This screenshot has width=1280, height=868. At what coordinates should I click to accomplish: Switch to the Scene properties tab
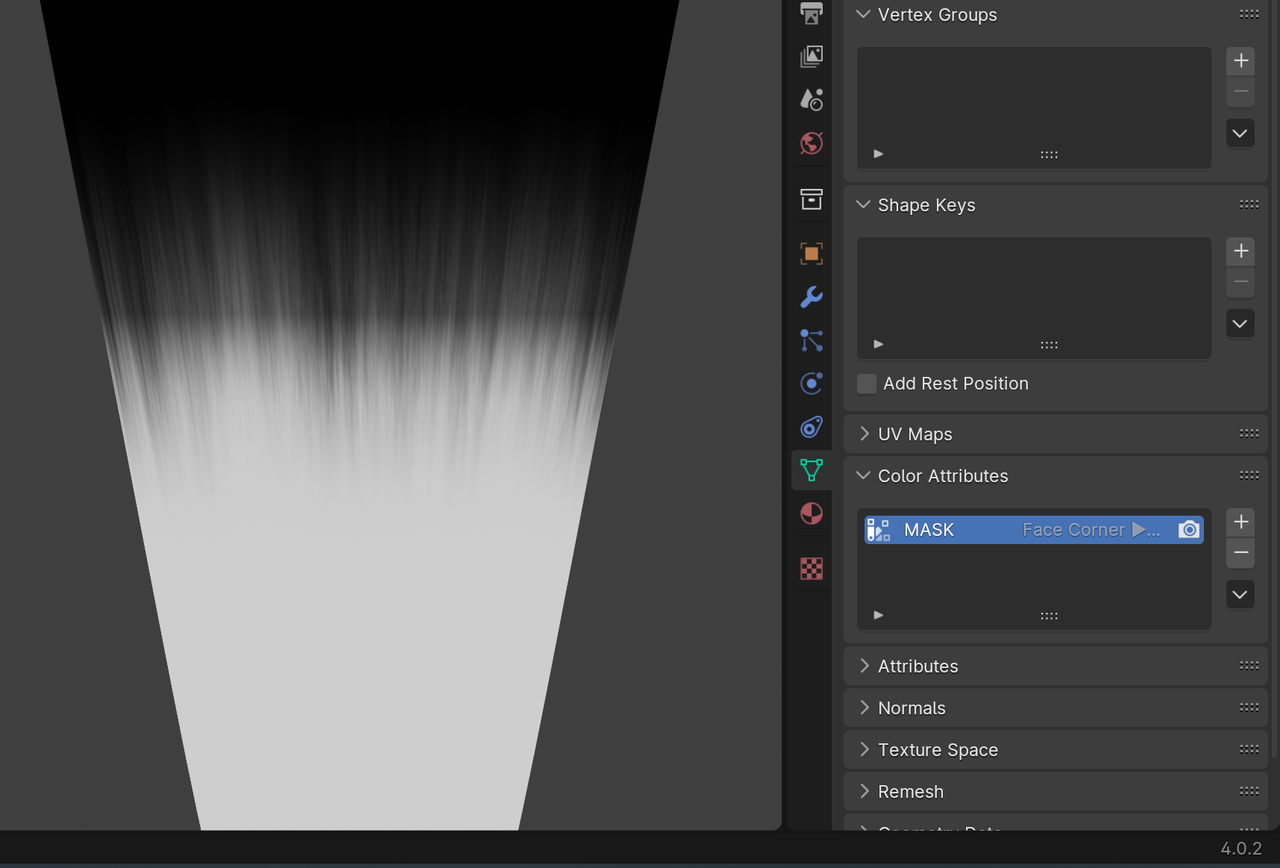click(x=811, y=99)
